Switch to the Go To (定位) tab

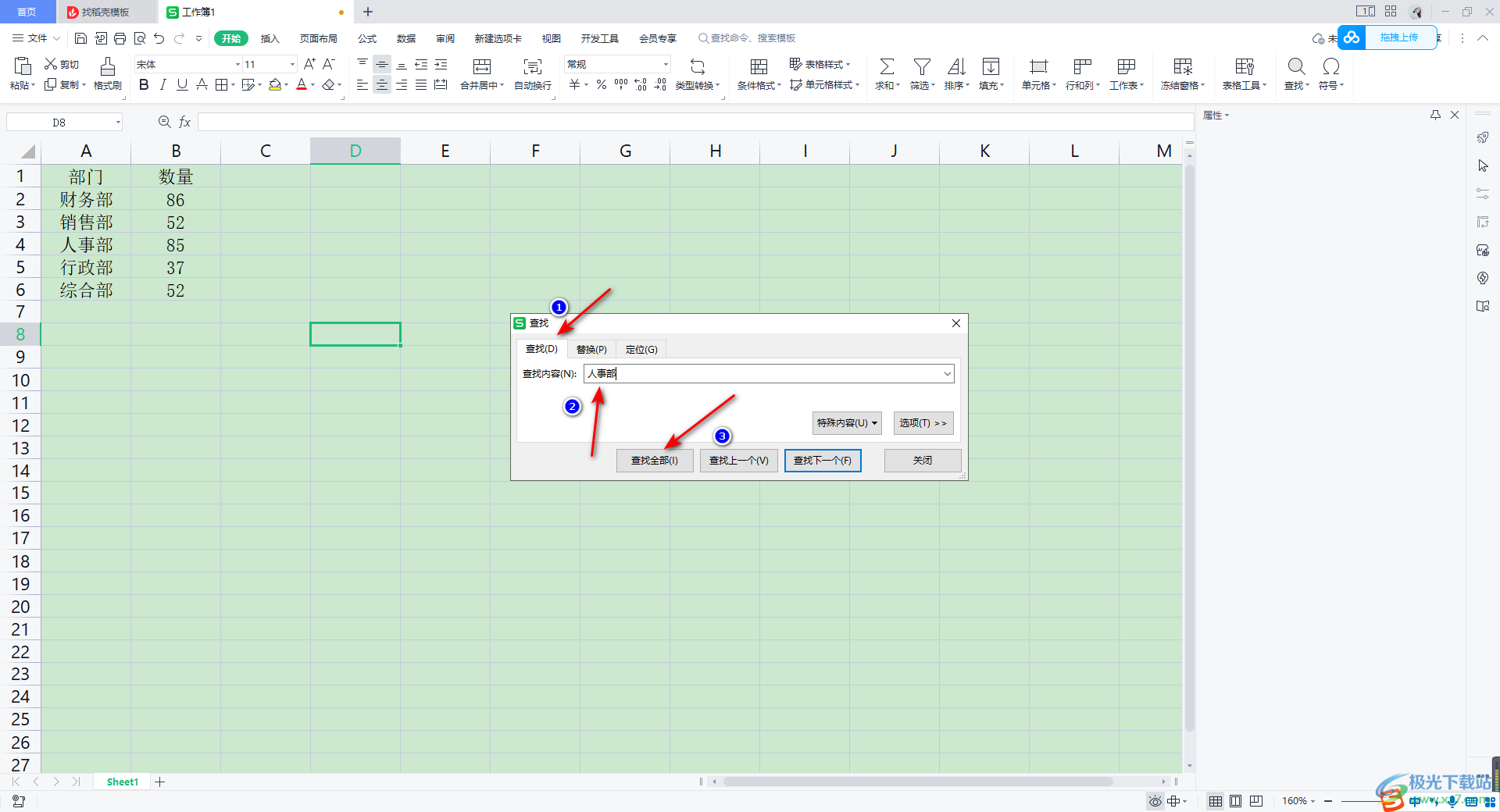[641, 349]
